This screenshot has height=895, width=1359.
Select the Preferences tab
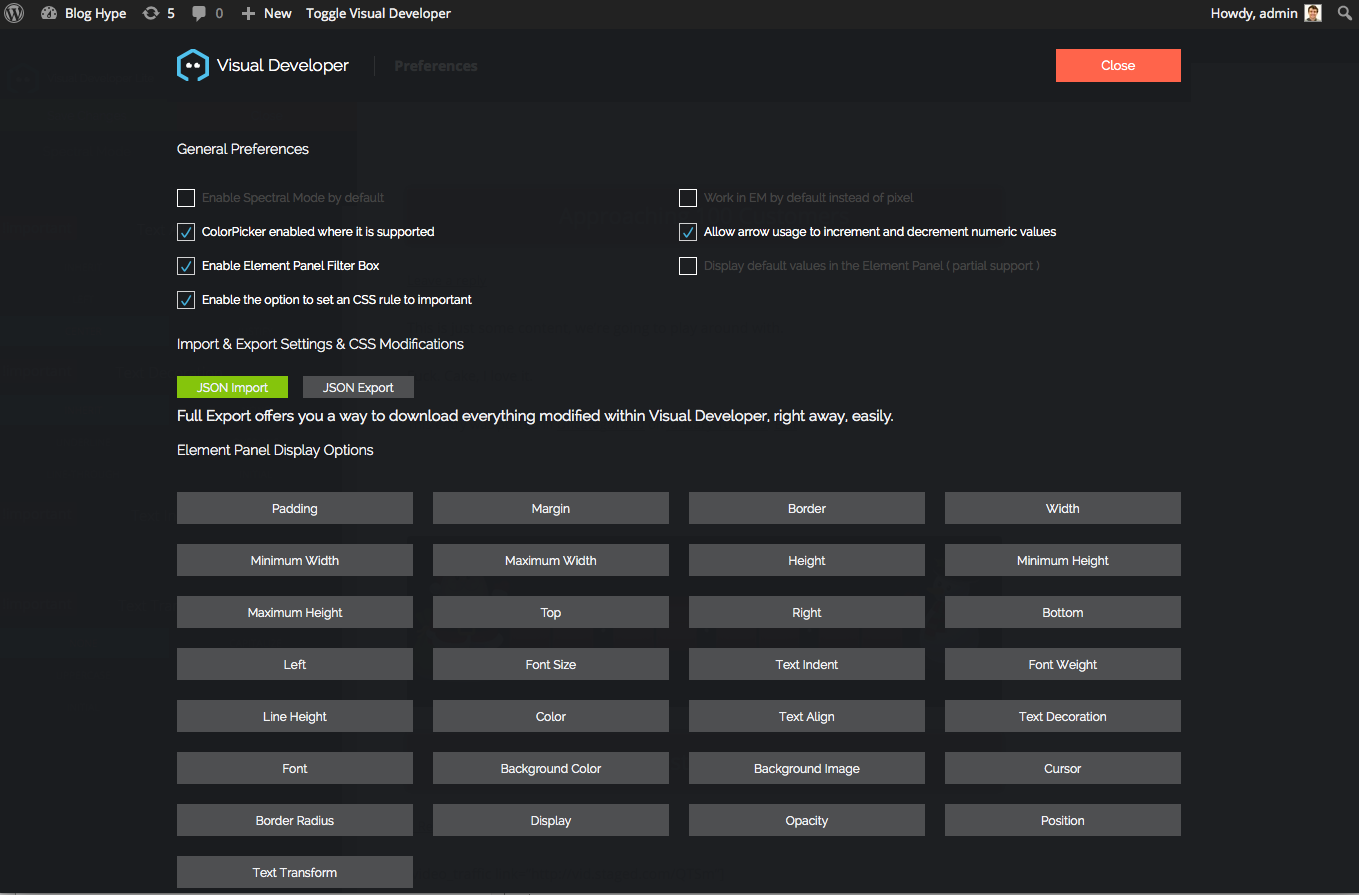436,66
